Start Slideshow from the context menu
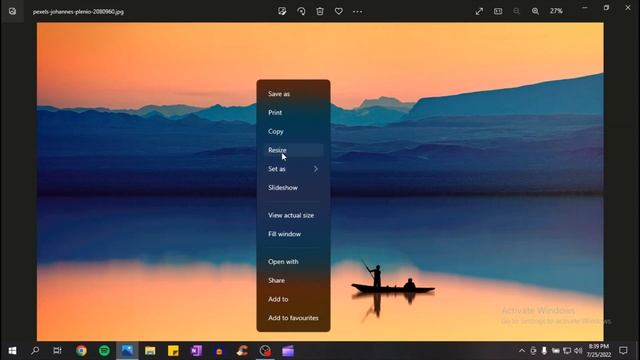Image resolution: width=640 pixels, height=360 pixels. [293, 188]
